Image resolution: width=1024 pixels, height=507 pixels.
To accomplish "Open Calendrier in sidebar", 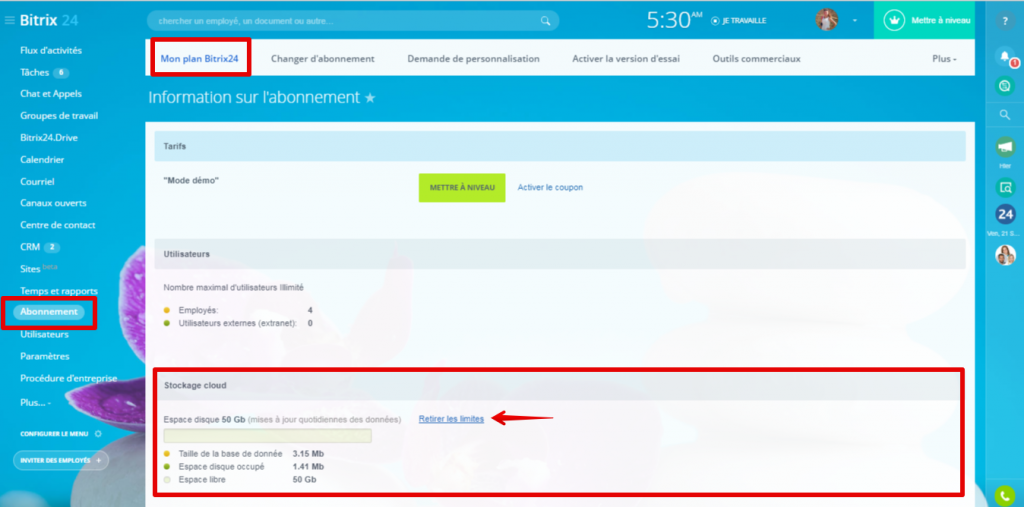I will click(x=42, y=159).
